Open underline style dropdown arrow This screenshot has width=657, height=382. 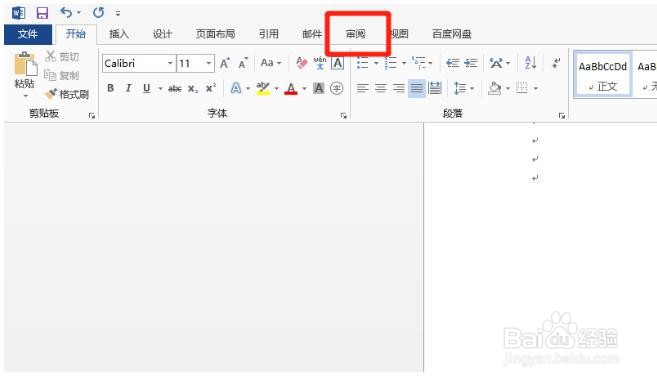tap(160, 89)
